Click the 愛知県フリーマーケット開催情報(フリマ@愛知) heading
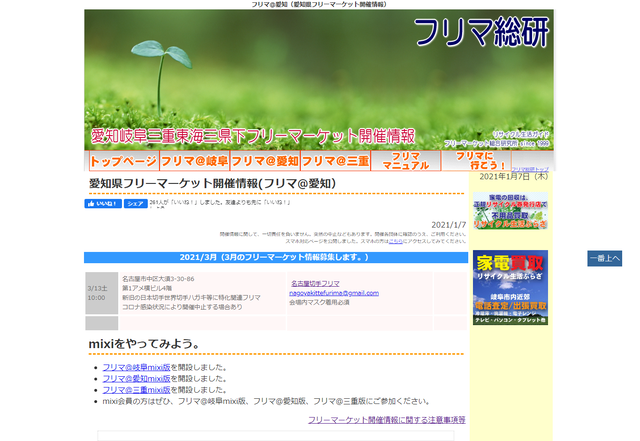640x441 pixels. pos(213,183)
